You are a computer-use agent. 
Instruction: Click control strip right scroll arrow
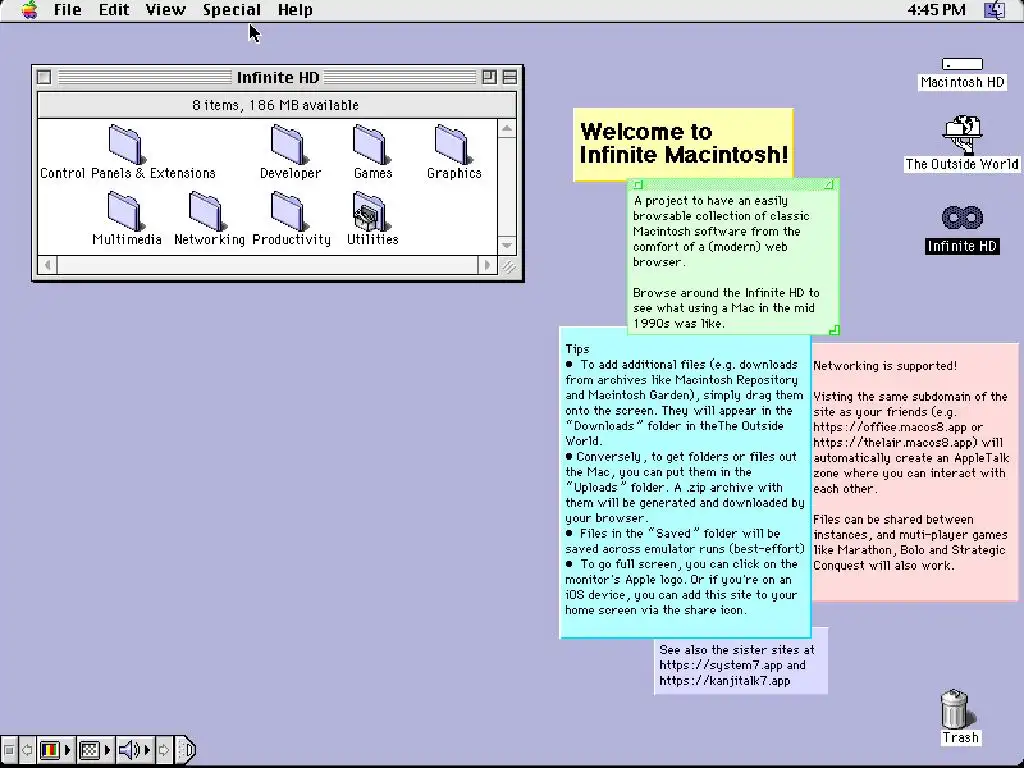[164, 750]
